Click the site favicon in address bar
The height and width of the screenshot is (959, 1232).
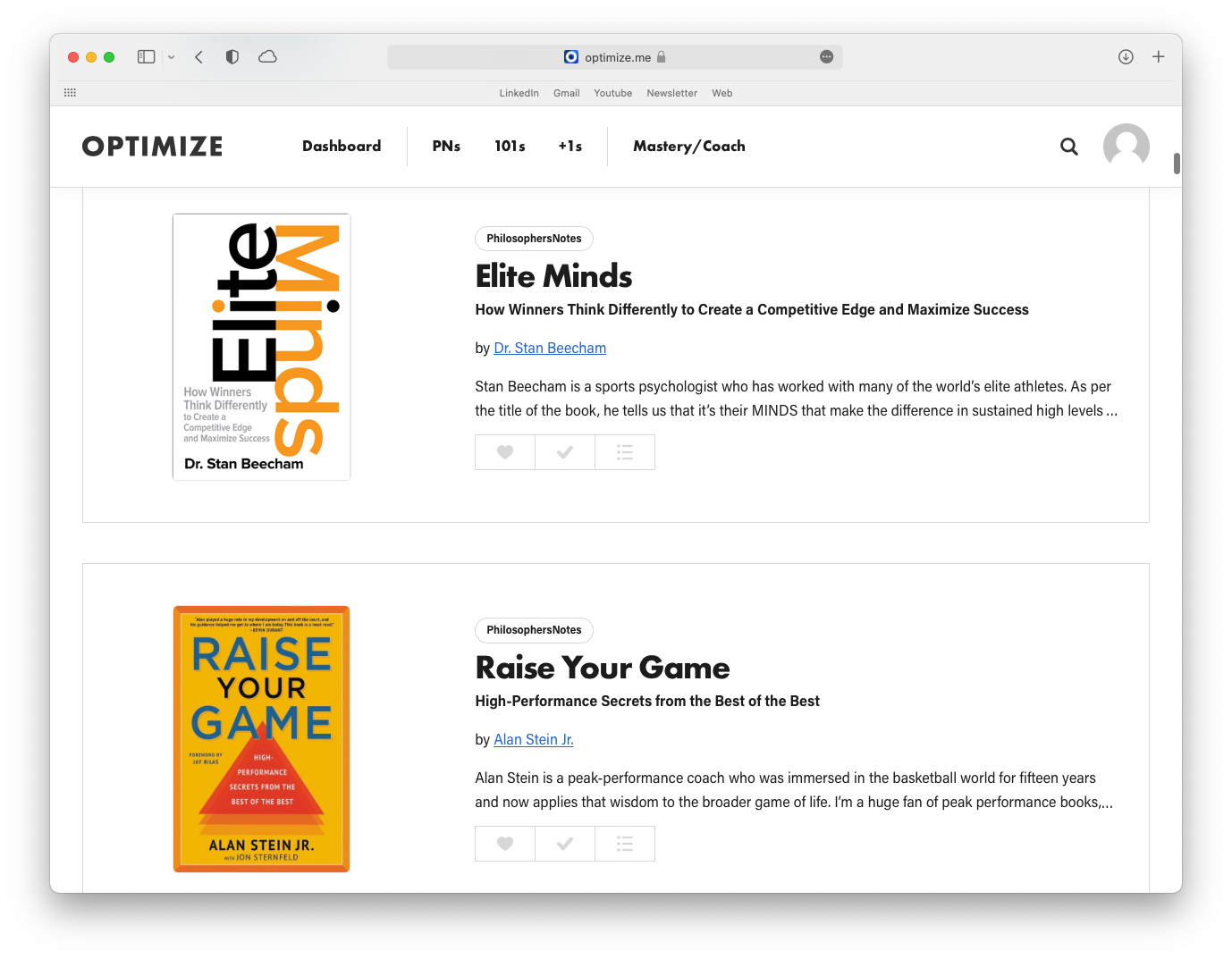571,57
